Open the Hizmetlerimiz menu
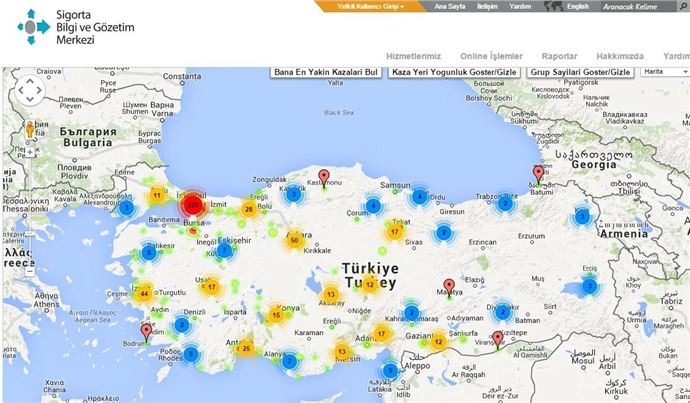 (413, 56)
